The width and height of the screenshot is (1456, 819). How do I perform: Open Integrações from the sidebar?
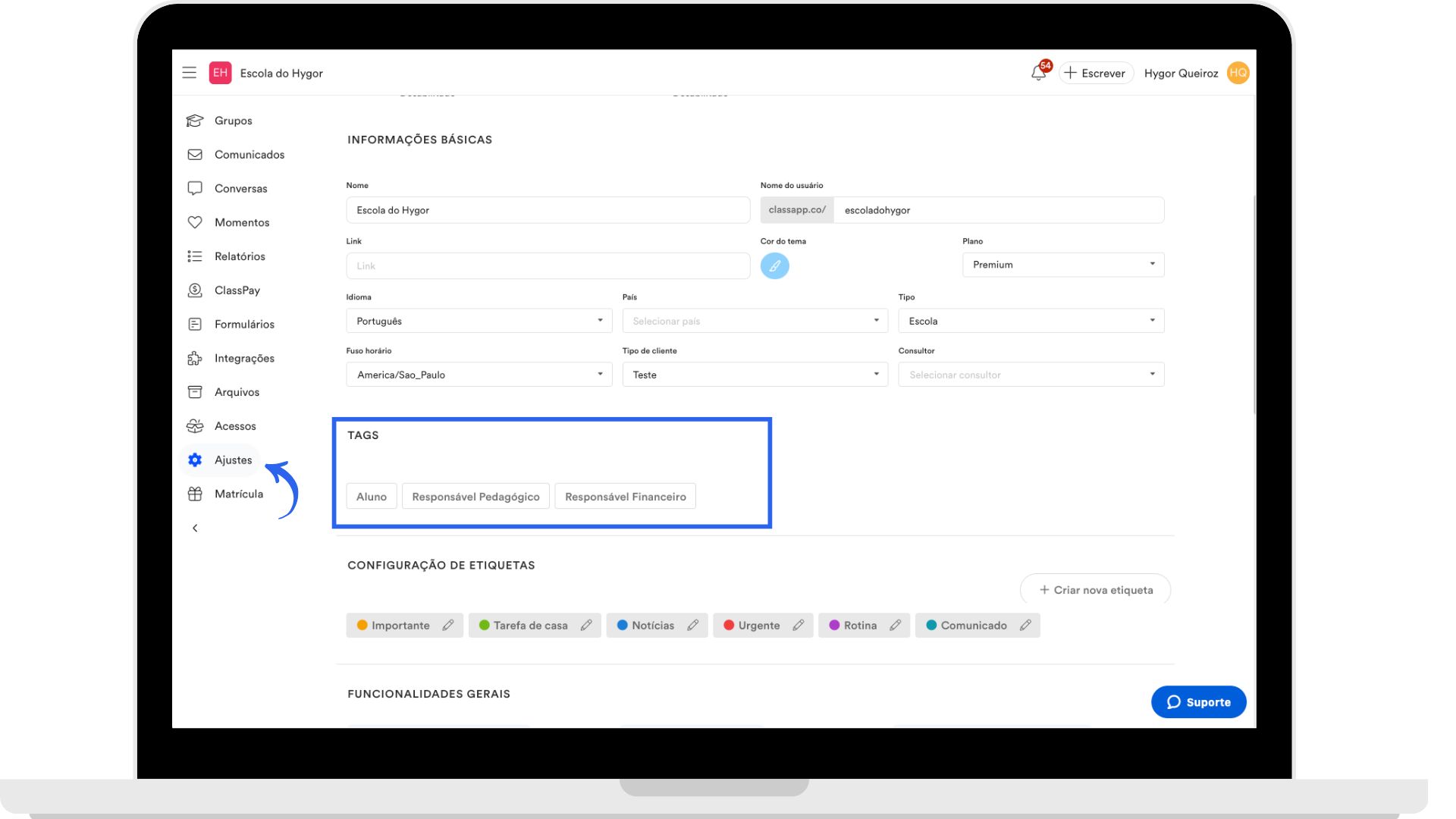(244, 358)
